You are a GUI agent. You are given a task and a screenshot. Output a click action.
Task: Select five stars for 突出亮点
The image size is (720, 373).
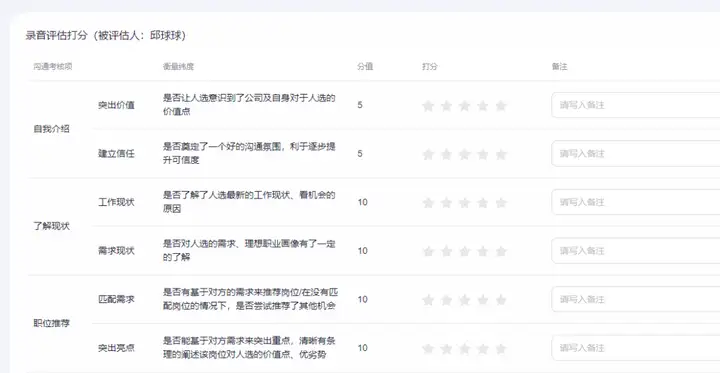501,349
